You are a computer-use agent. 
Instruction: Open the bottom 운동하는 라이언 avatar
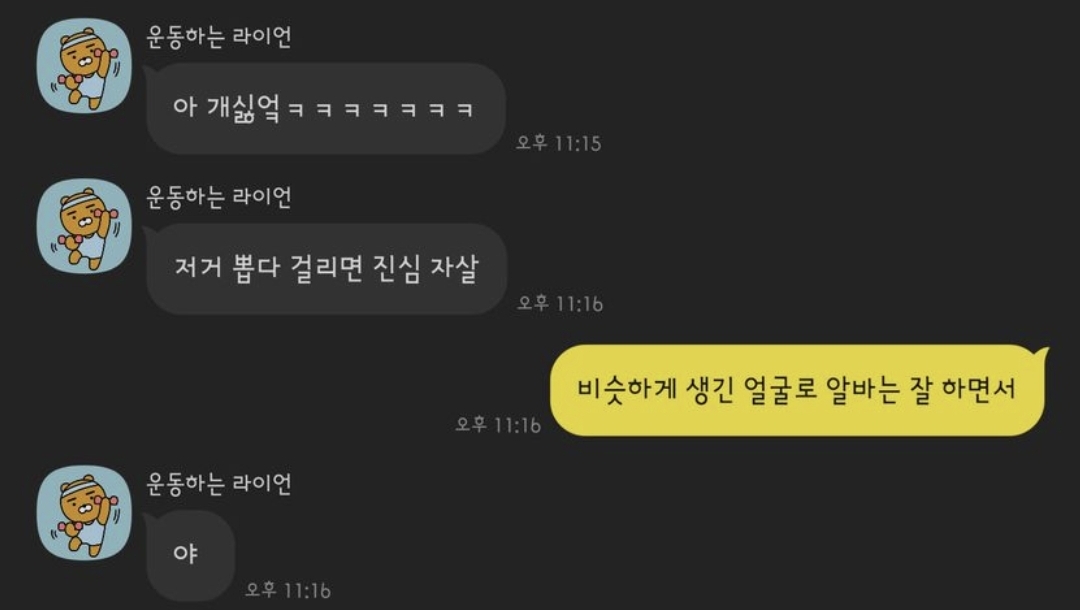point(84,512)
